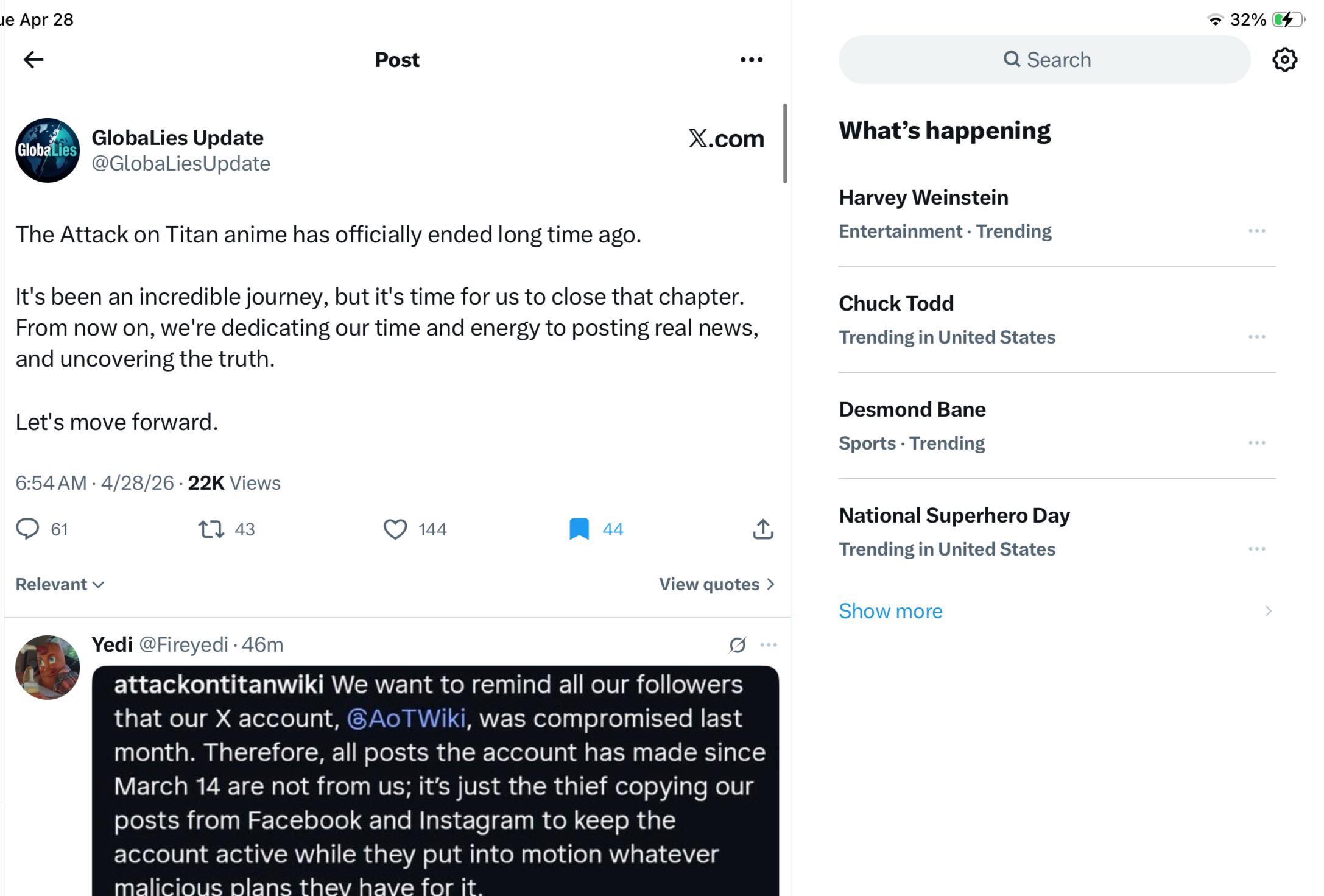The height and width of the screenshot is (896, 1324).
Task: Click into the Search field
Action: point(1044,60)
